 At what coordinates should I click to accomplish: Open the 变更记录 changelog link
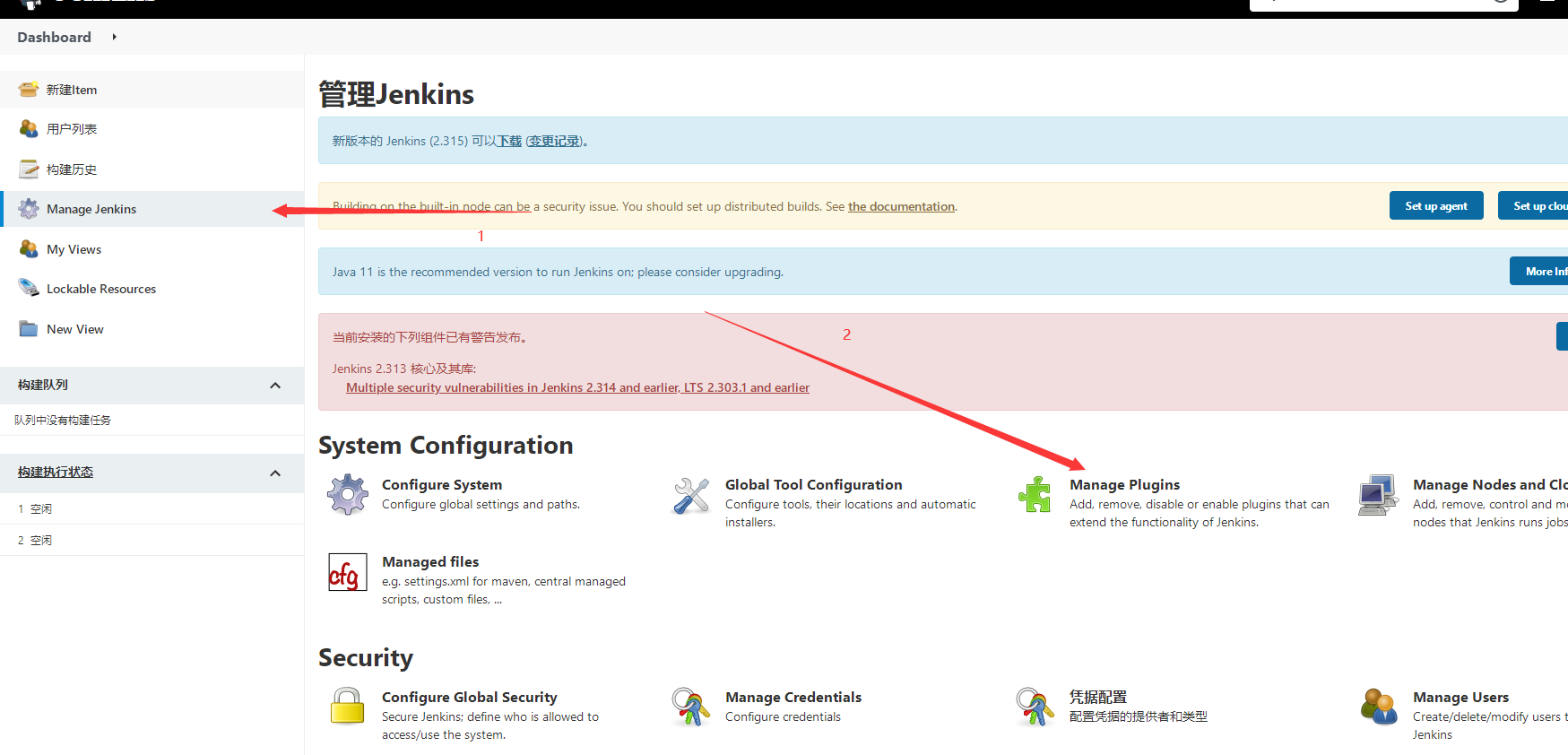554,141
